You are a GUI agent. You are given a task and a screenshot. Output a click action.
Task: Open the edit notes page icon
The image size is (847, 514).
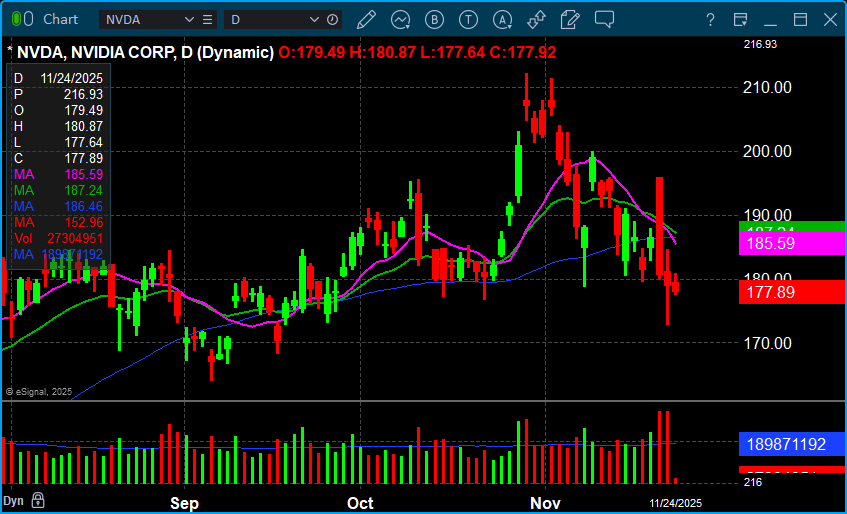(570, 20)
